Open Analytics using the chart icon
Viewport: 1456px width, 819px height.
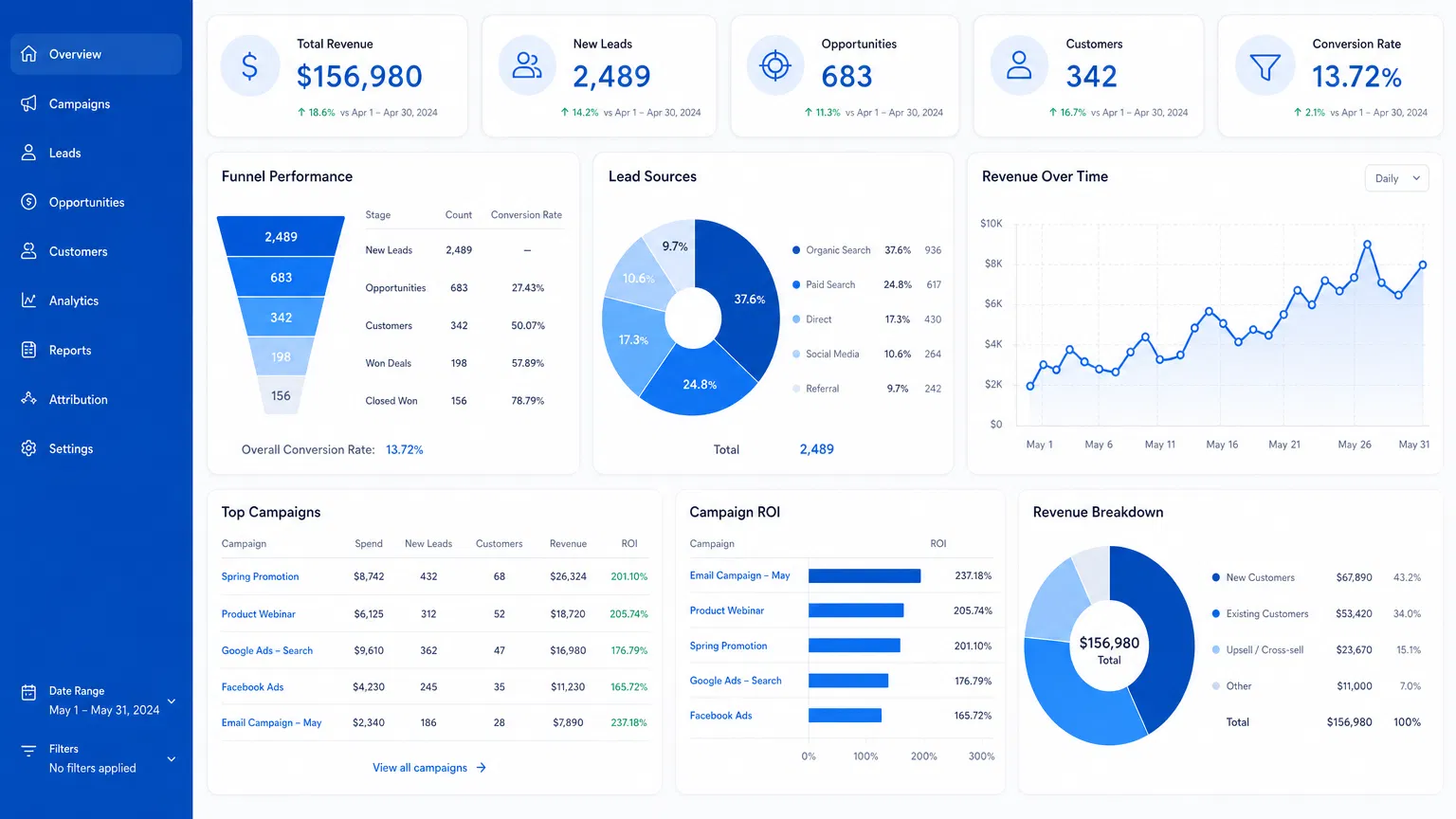coord(29,300)
